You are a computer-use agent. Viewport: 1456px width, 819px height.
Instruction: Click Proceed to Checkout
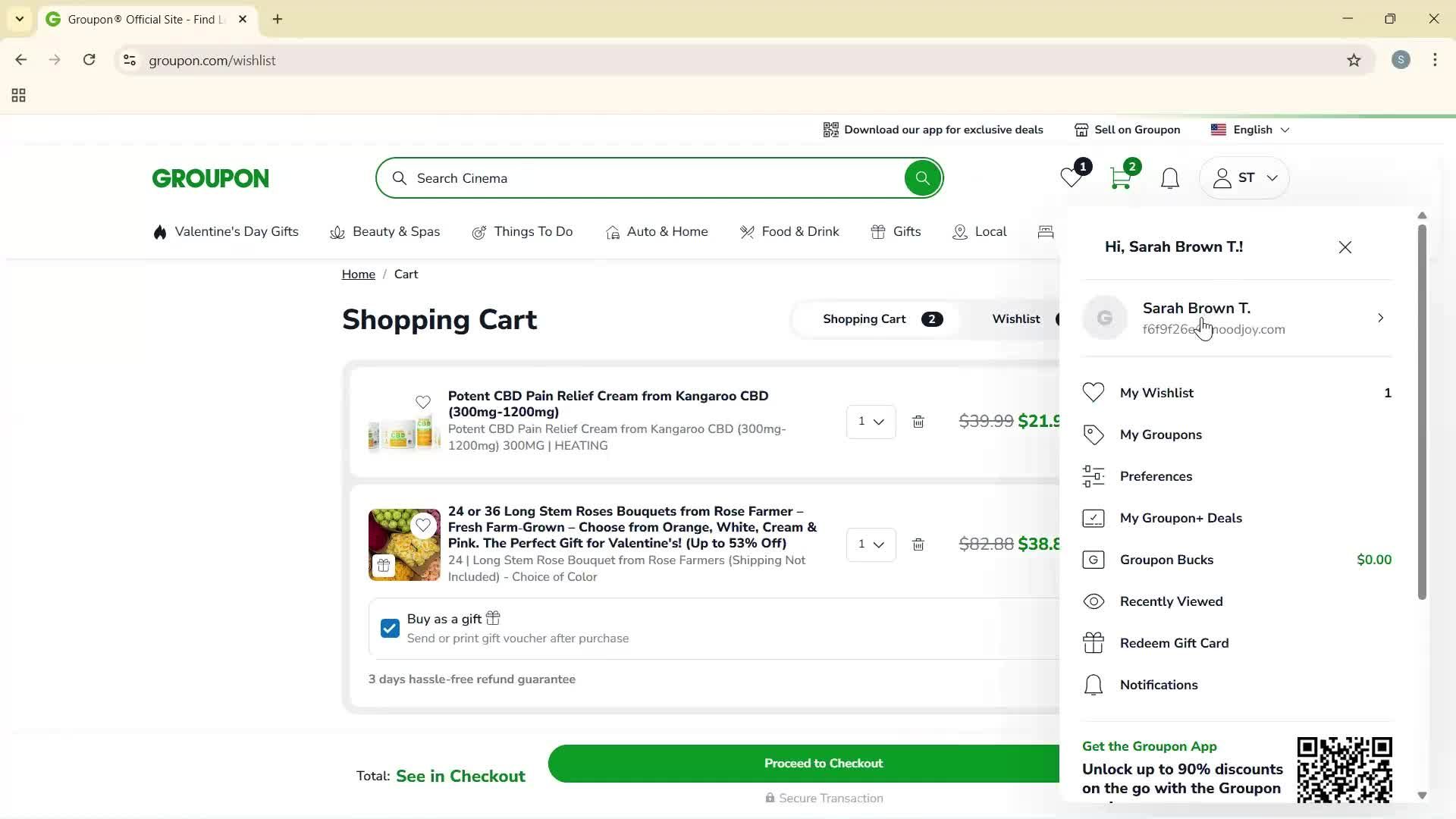(x=823, y=763)
